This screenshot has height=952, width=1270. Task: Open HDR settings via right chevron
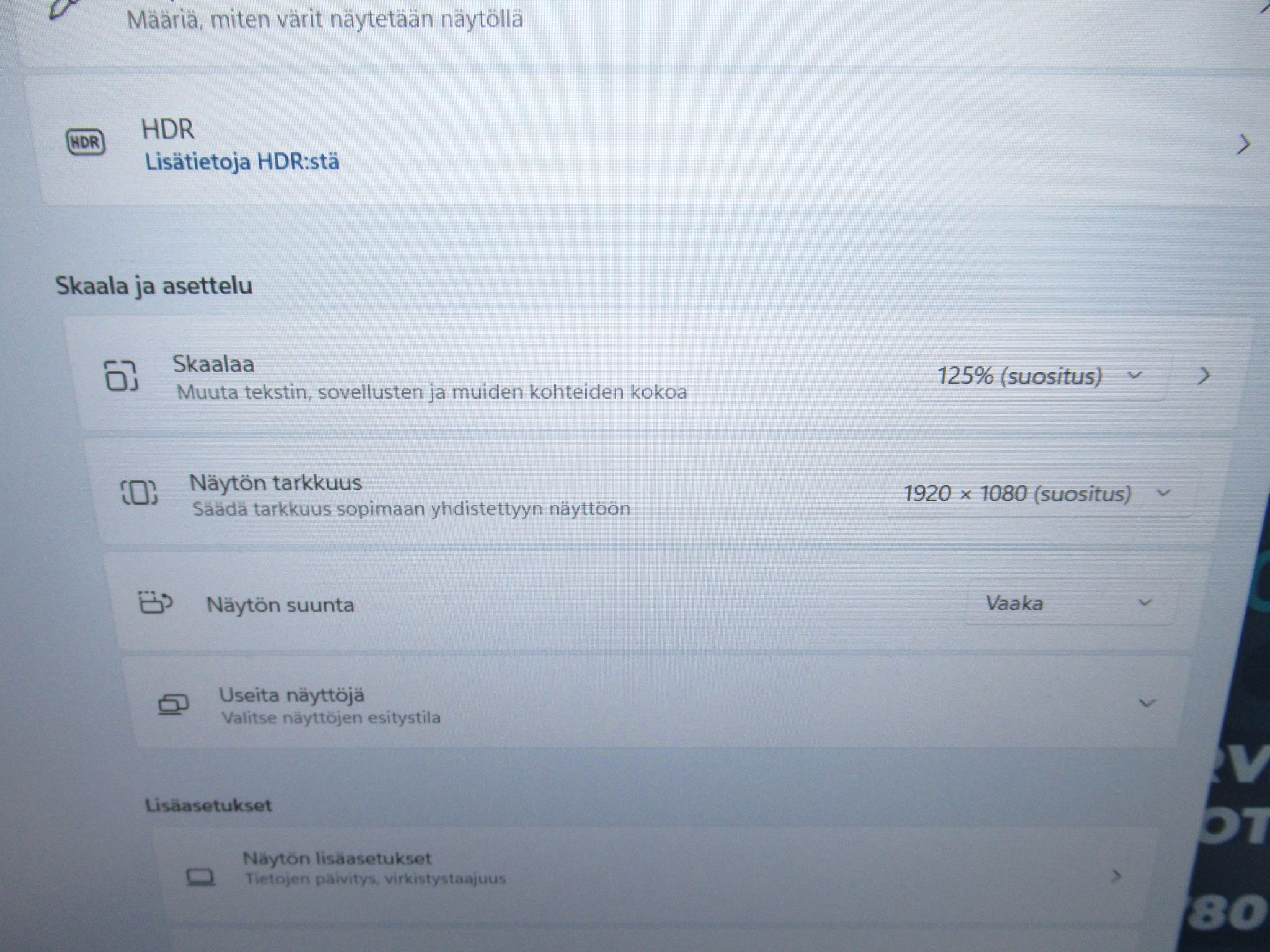pos(1243,144)
